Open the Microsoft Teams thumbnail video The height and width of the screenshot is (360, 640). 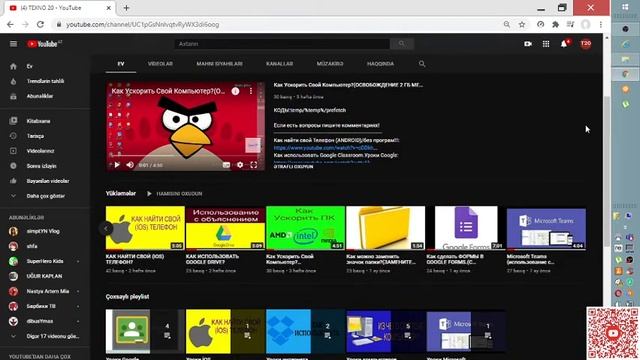coord(546,228)
